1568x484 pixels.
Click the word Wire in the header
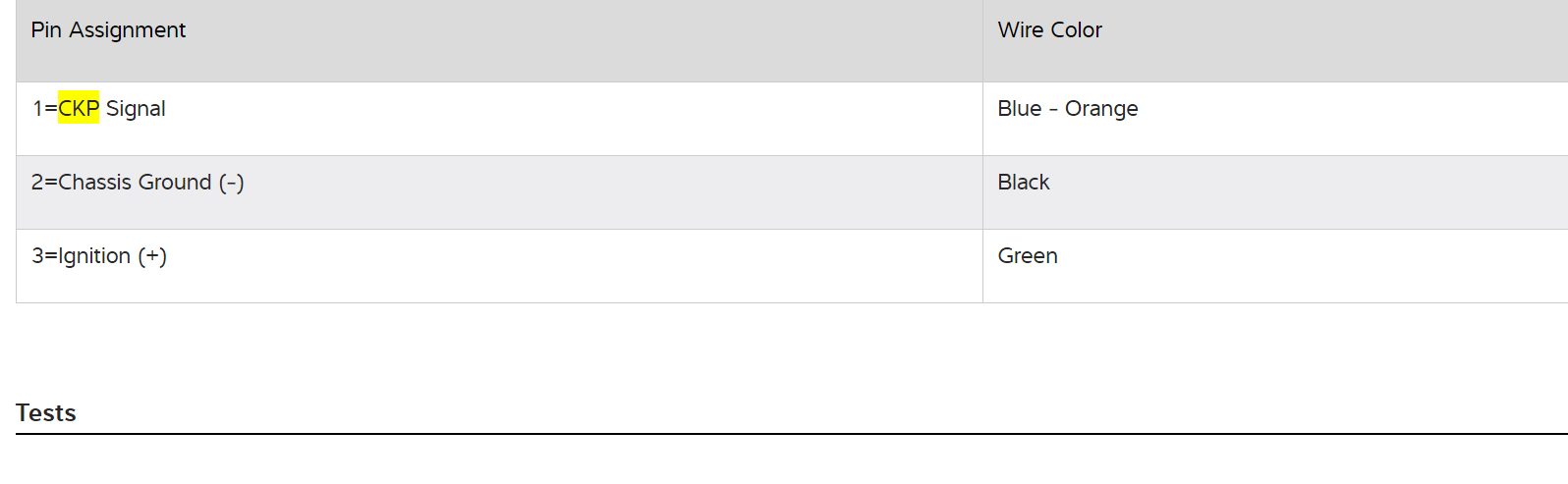click(1020, 30)
